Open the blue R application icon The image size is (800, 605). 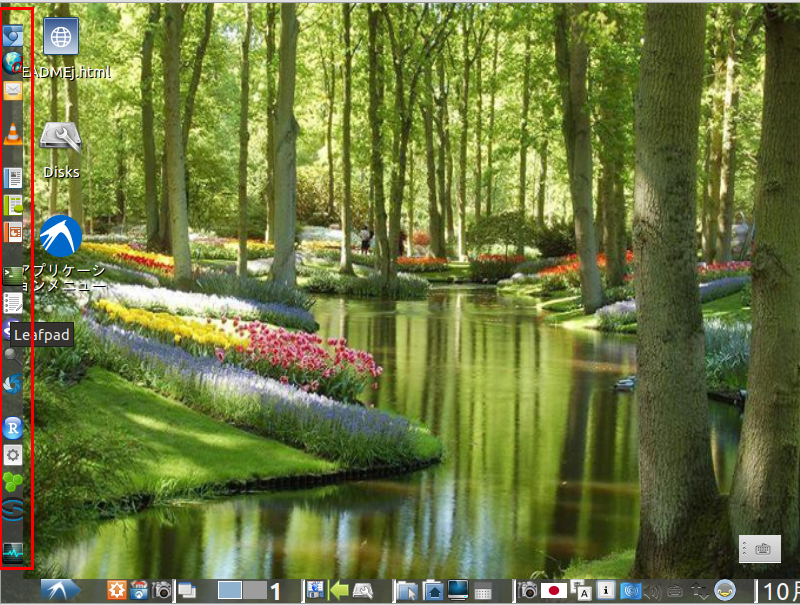13,428
